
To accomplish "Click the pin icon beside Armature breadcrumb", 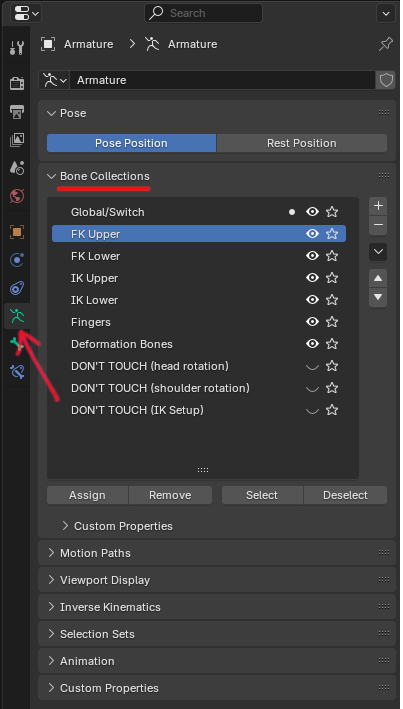I will (x=385, y=44).
